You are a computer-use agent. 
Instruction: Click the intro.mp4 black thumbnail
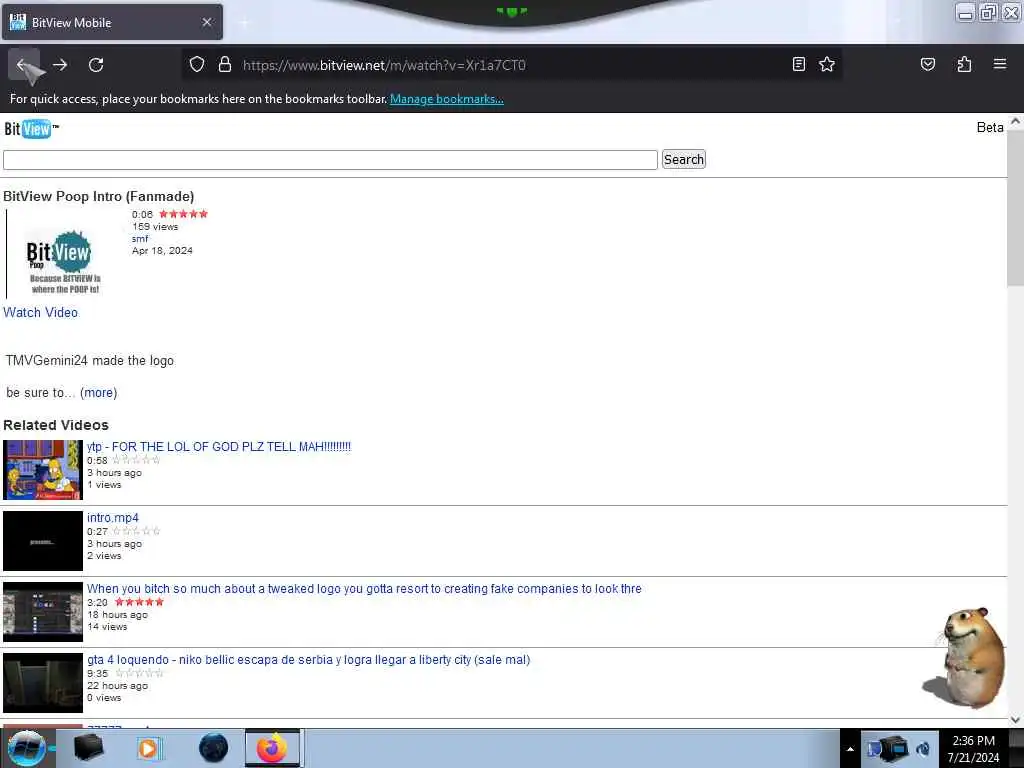[x=43, y=541]
